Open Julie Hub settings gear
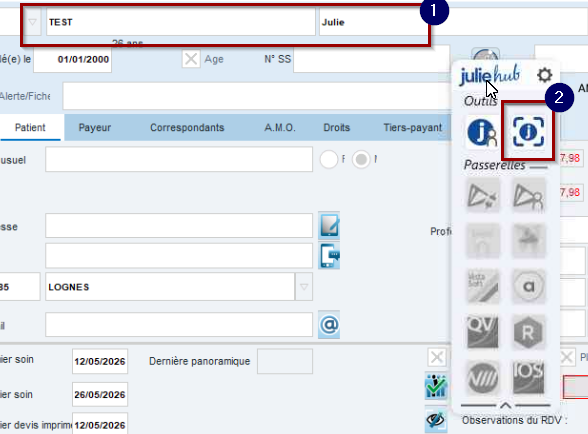 (x=544, y=75)
